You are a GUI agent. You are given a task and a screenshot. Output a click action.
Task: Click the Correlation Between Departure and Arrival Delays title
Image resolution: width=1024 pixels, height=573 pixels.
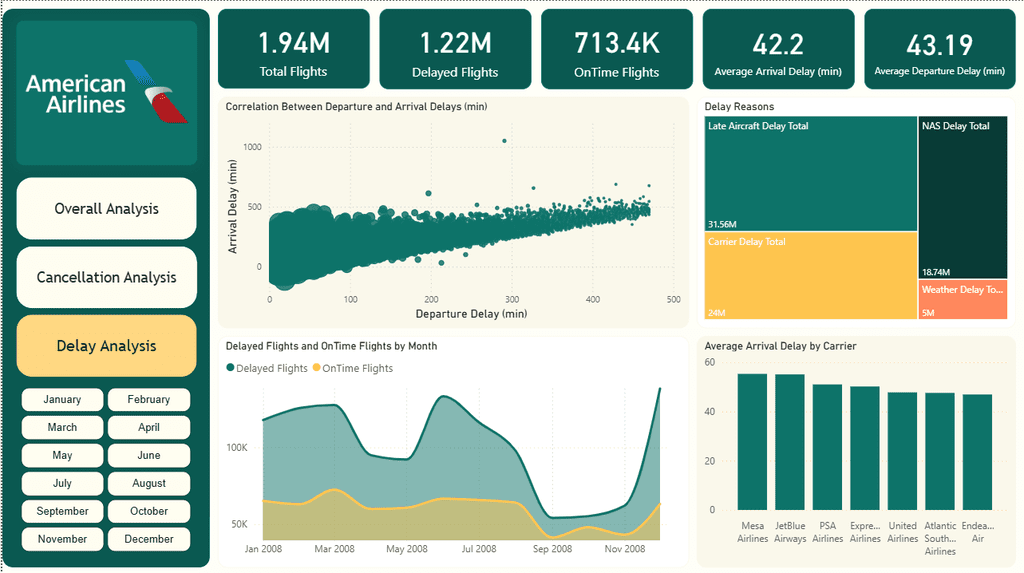click(x=357, y=106)
